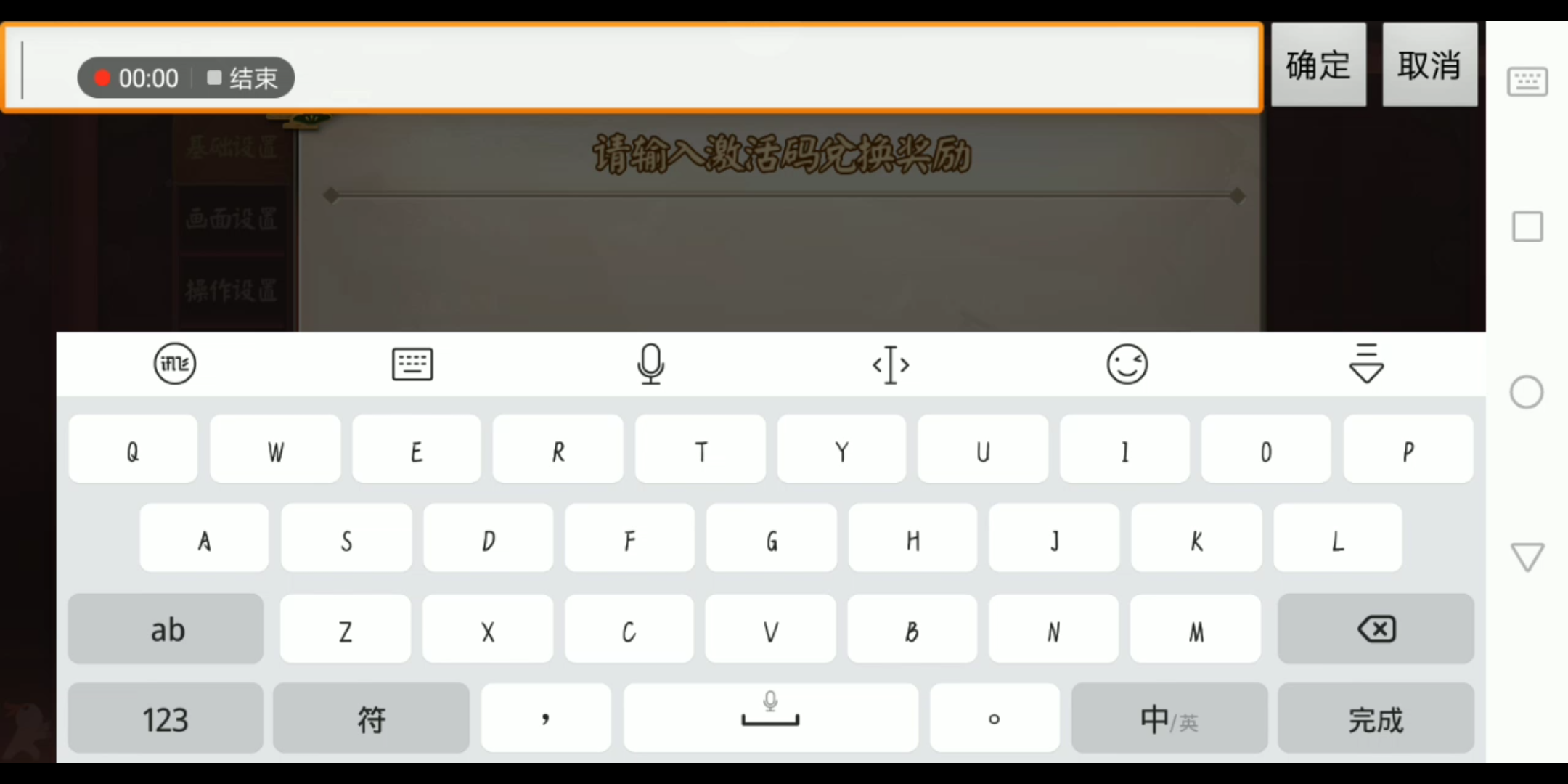The width and height of the screenshot is (1568, 784).
Task: Toggle uppercase with ab shift key
Action: pos(167,629)
